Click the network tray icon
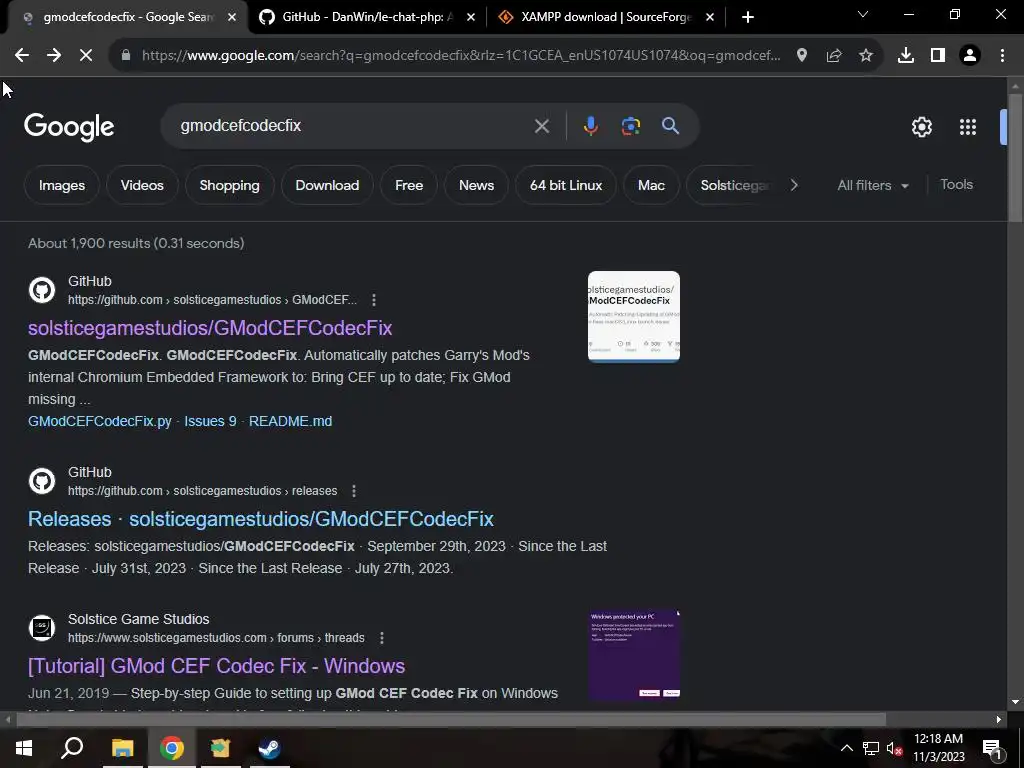 tap(871, 749)
